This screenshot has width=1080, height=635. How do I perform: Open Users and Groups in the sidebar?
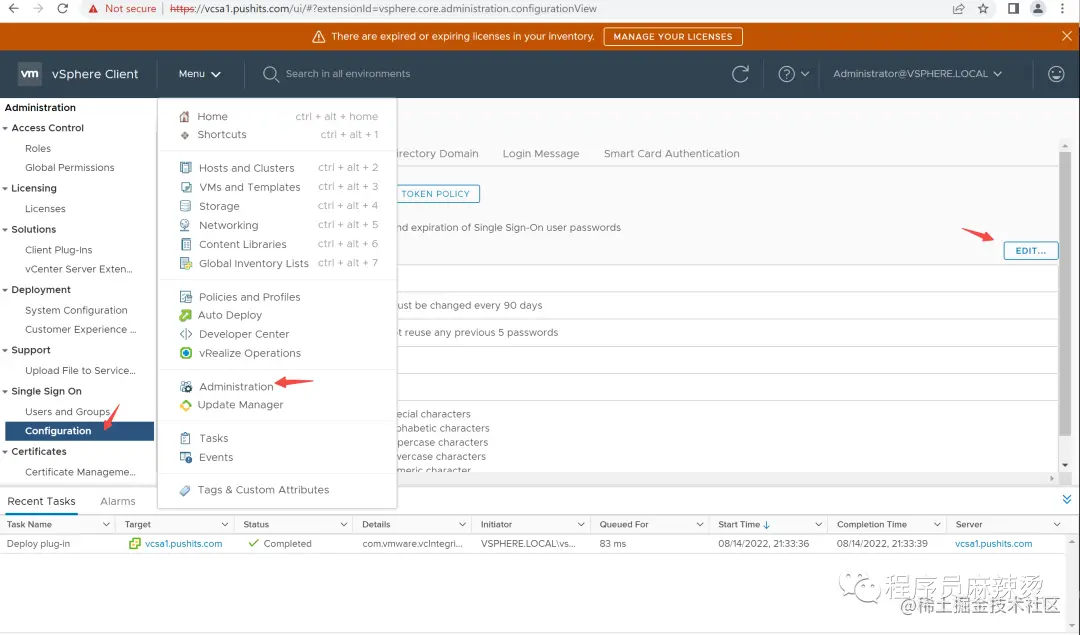click(68, 412)
